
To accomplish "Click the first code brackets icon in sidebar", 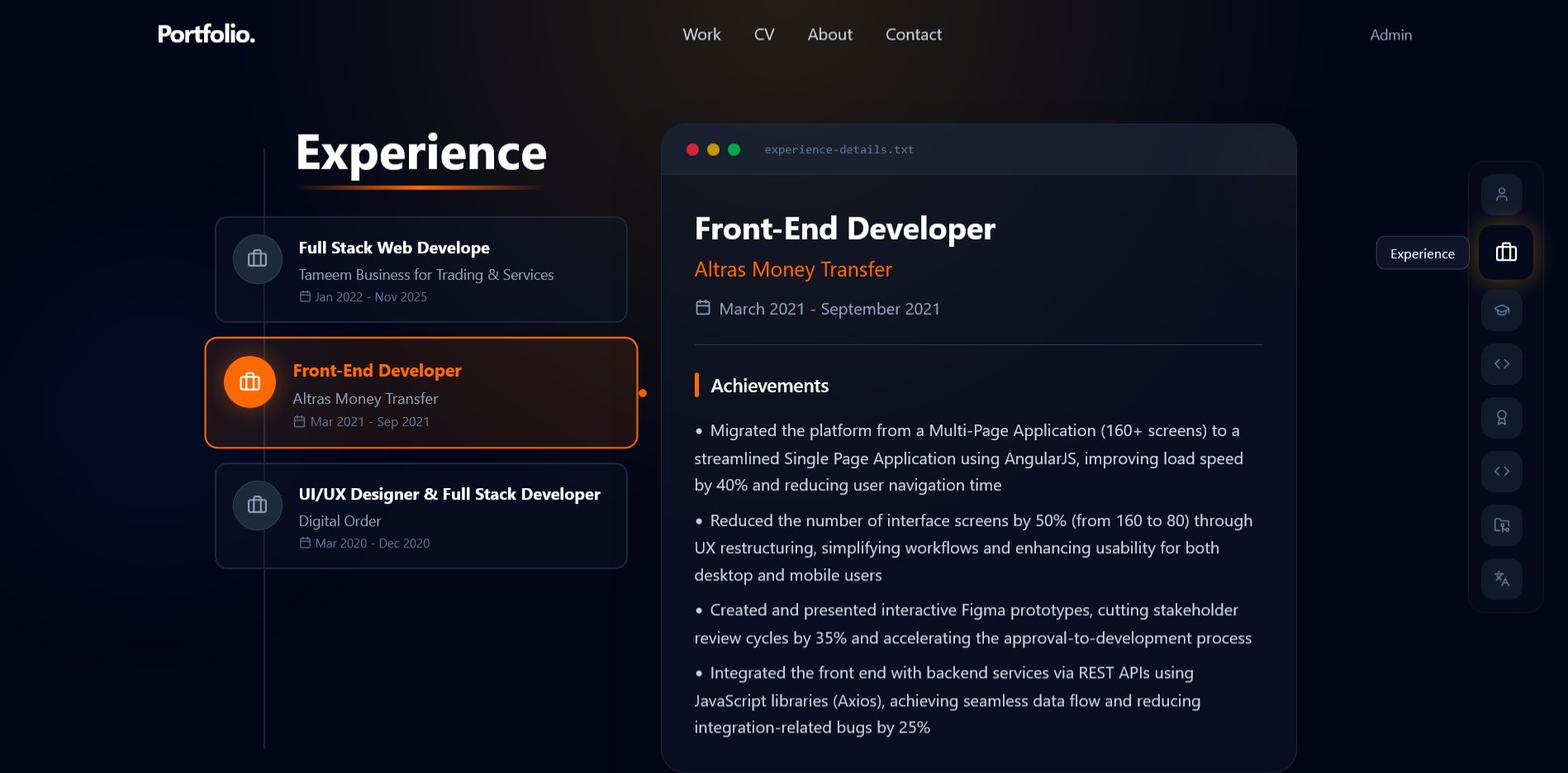I will point(1504,364).
